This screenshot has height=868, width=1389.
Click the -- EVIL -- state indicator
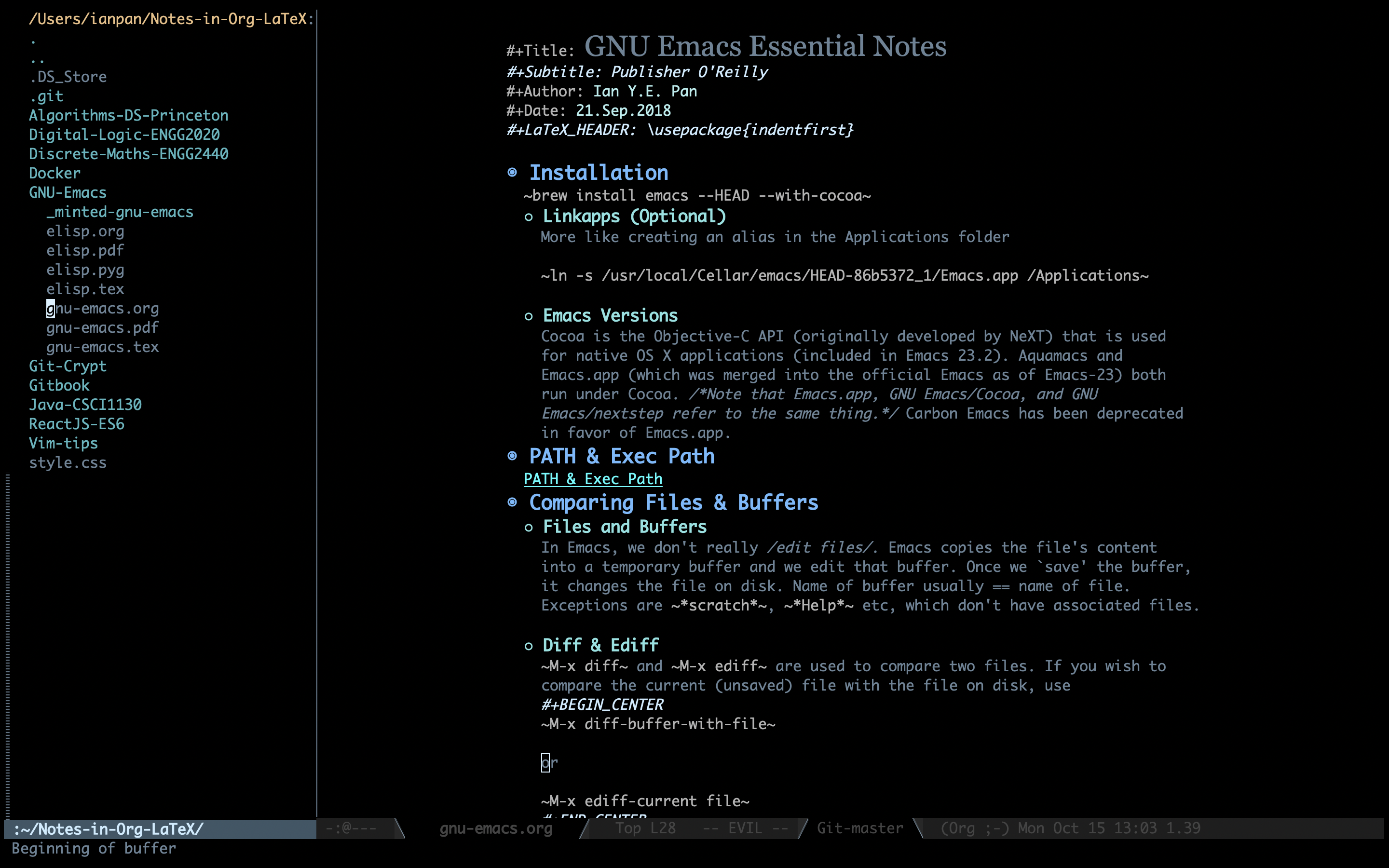click(x=745, y=828)
